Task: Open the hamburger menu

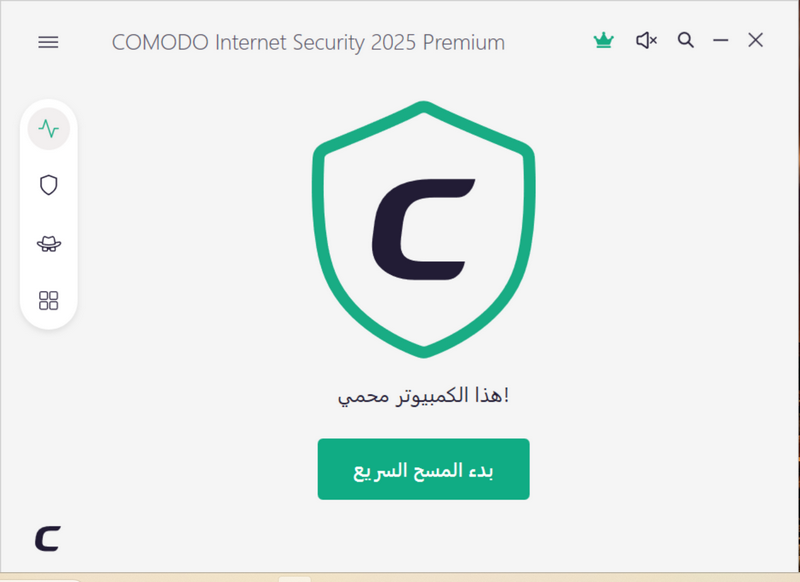Action: (x=48, y=42)
